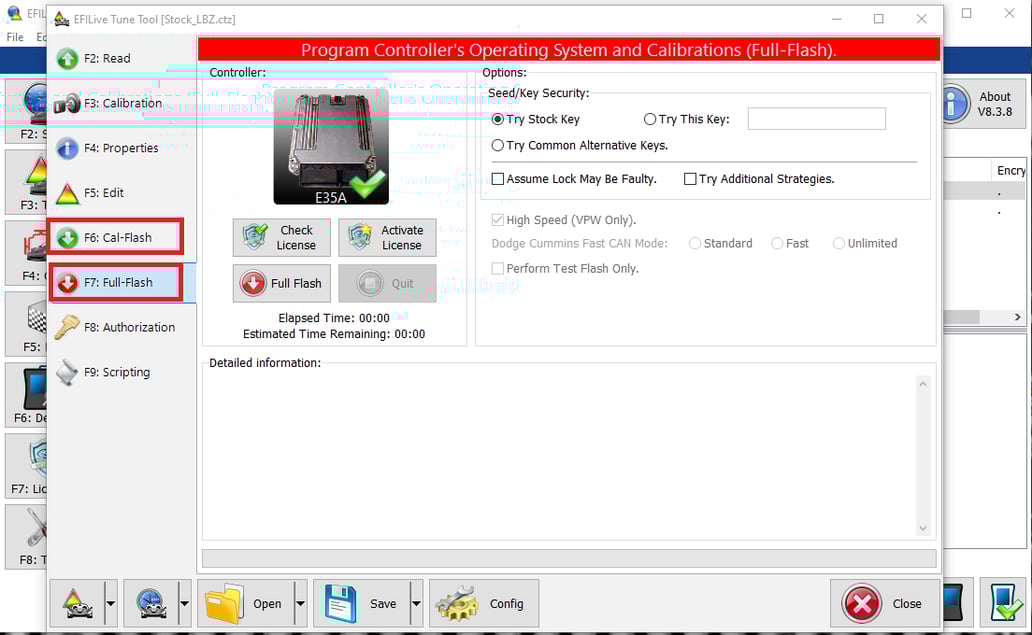Select the Try This Key option
Screen dimensions: 1032x635
pos(650,118)
